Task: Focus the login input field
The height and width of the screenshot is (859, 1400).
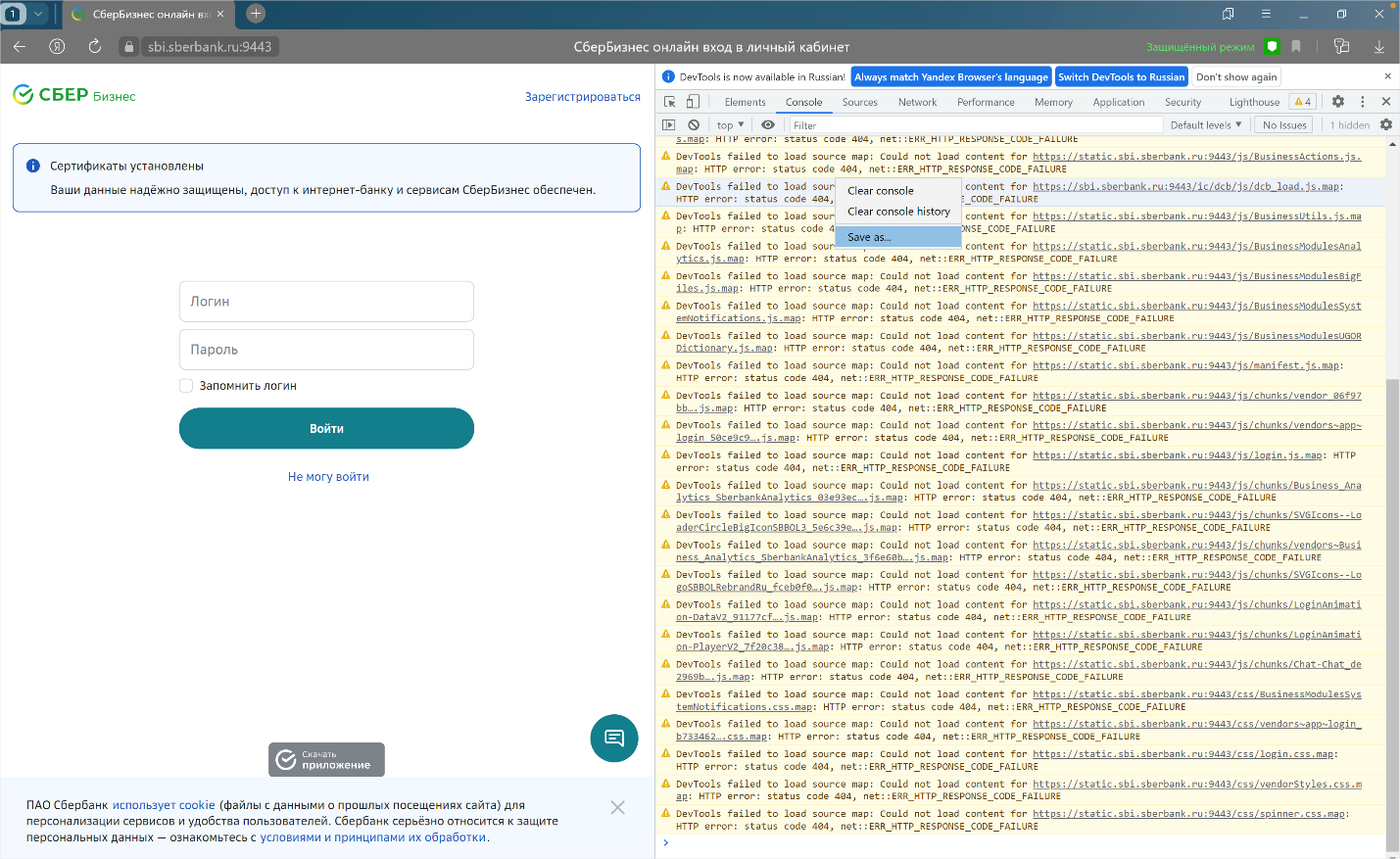Action: [x=326, y=302]
